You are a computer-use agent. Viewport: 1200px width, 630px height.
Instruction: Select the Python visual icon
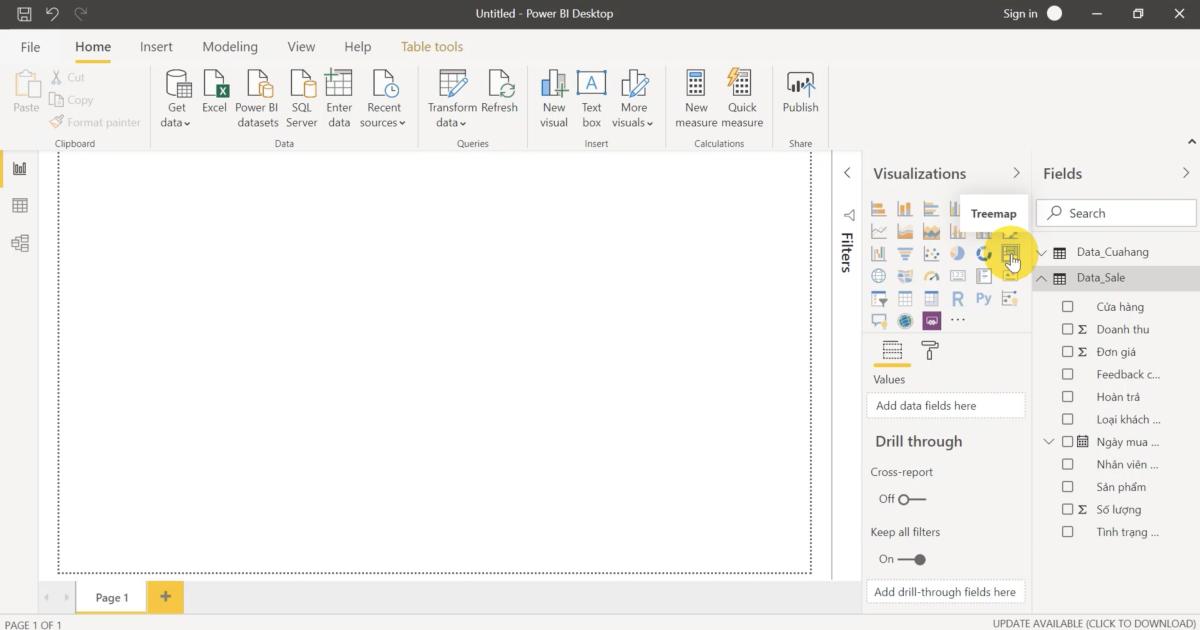coord(983,298)
